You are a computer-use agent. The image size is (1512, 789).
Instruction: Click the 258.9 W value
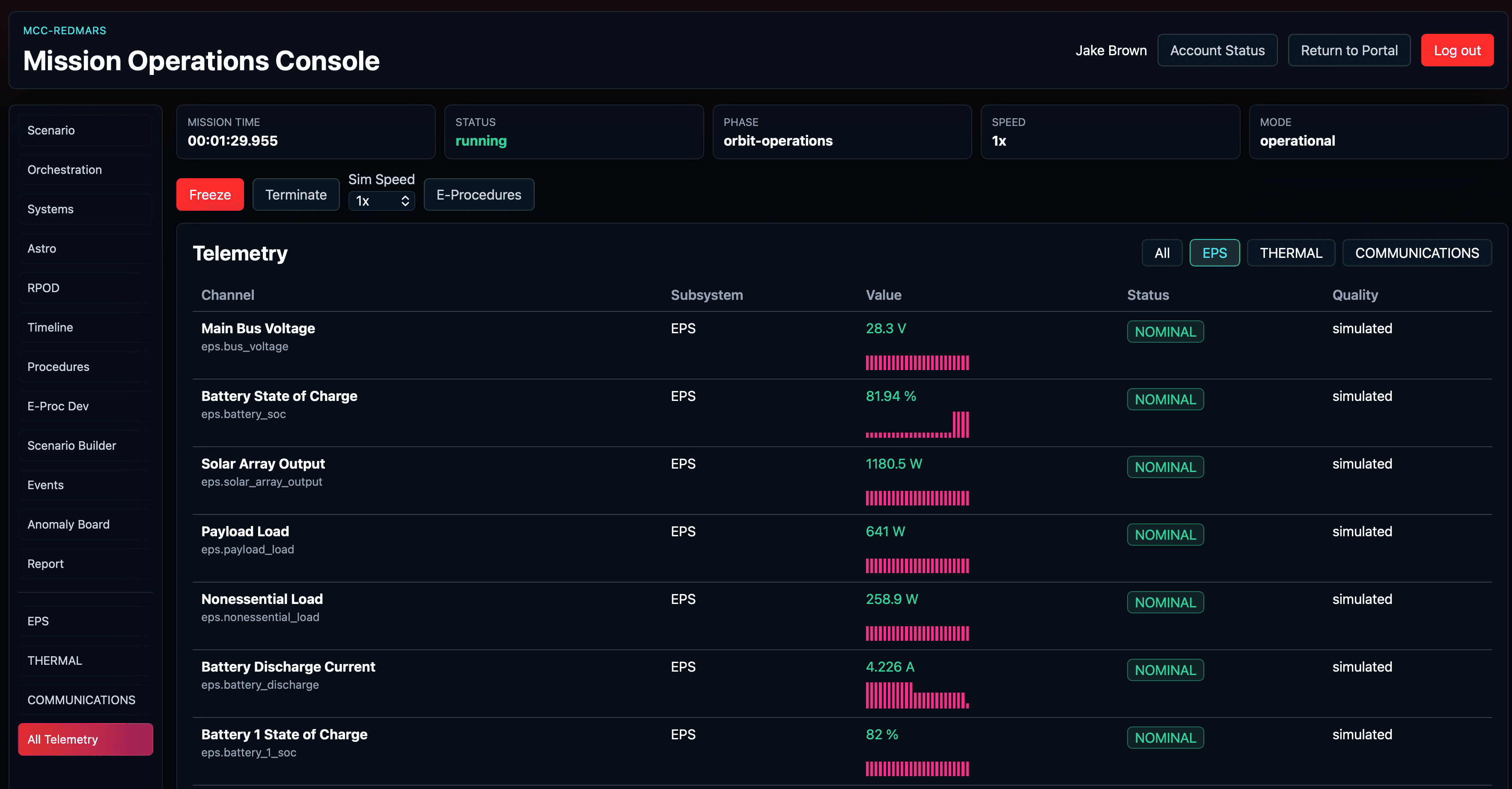(x=892, y=599)
